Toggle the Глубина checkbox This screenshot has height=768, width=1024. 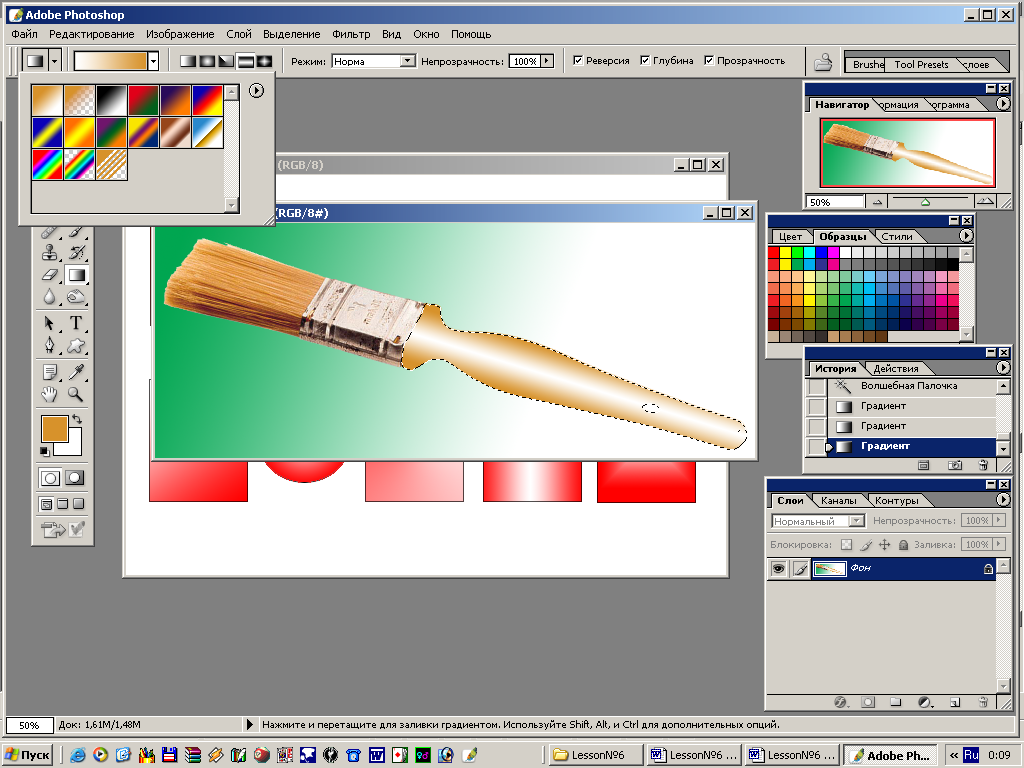pyautogui.click(x=645, y=61)
